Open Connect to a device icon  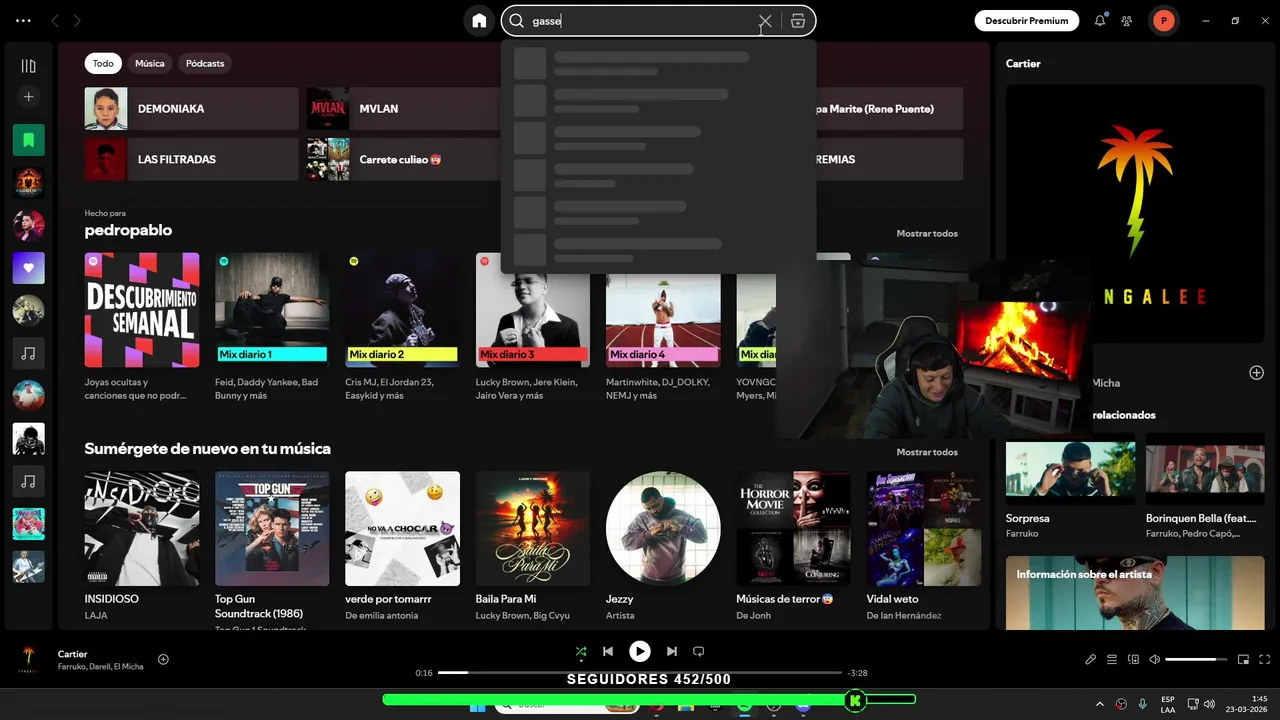[x=1133, y=659]
